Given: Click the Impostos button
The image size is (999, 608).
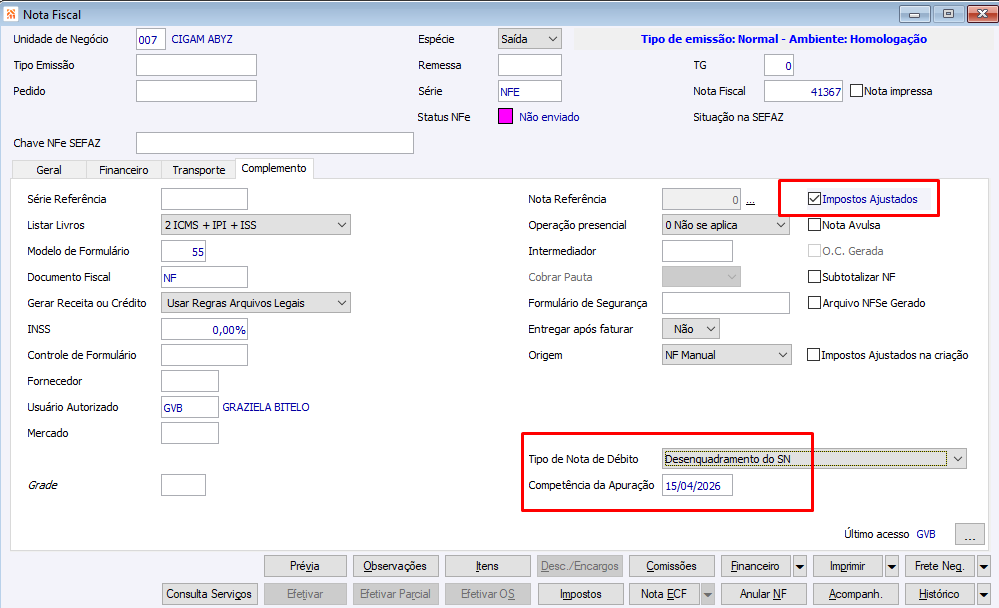Looking at the screenshot, I should click(580, 594).
